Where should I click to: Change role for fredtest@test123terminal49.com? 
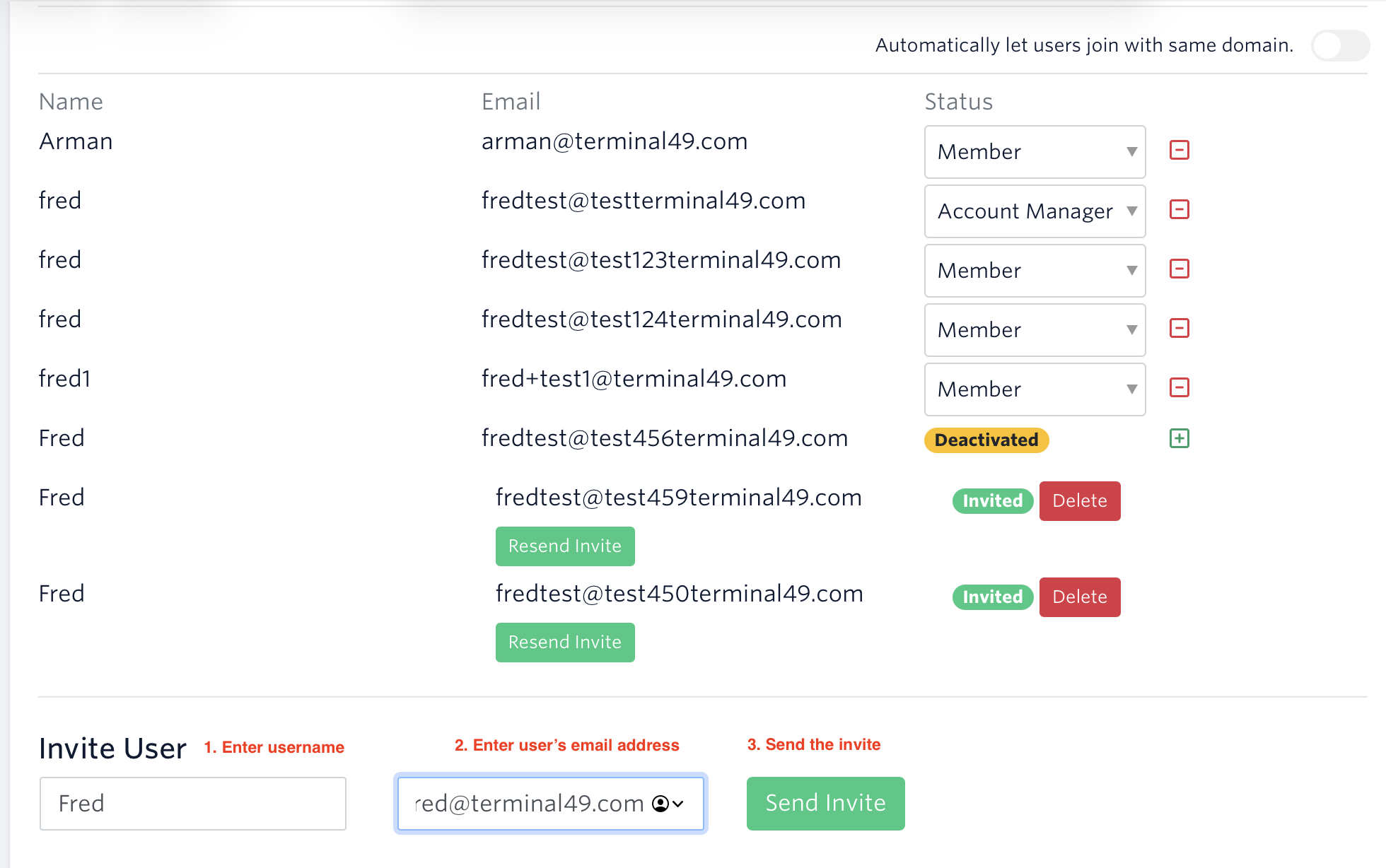pos(1035,271)
